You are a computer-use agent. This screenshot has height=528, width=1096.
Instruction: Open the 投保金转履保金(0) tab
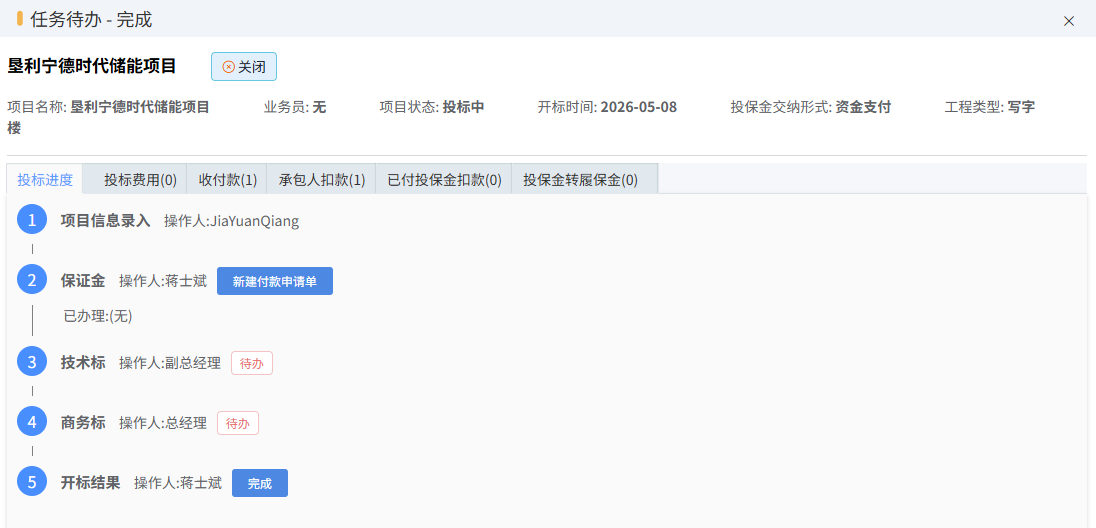coord(585,180)
